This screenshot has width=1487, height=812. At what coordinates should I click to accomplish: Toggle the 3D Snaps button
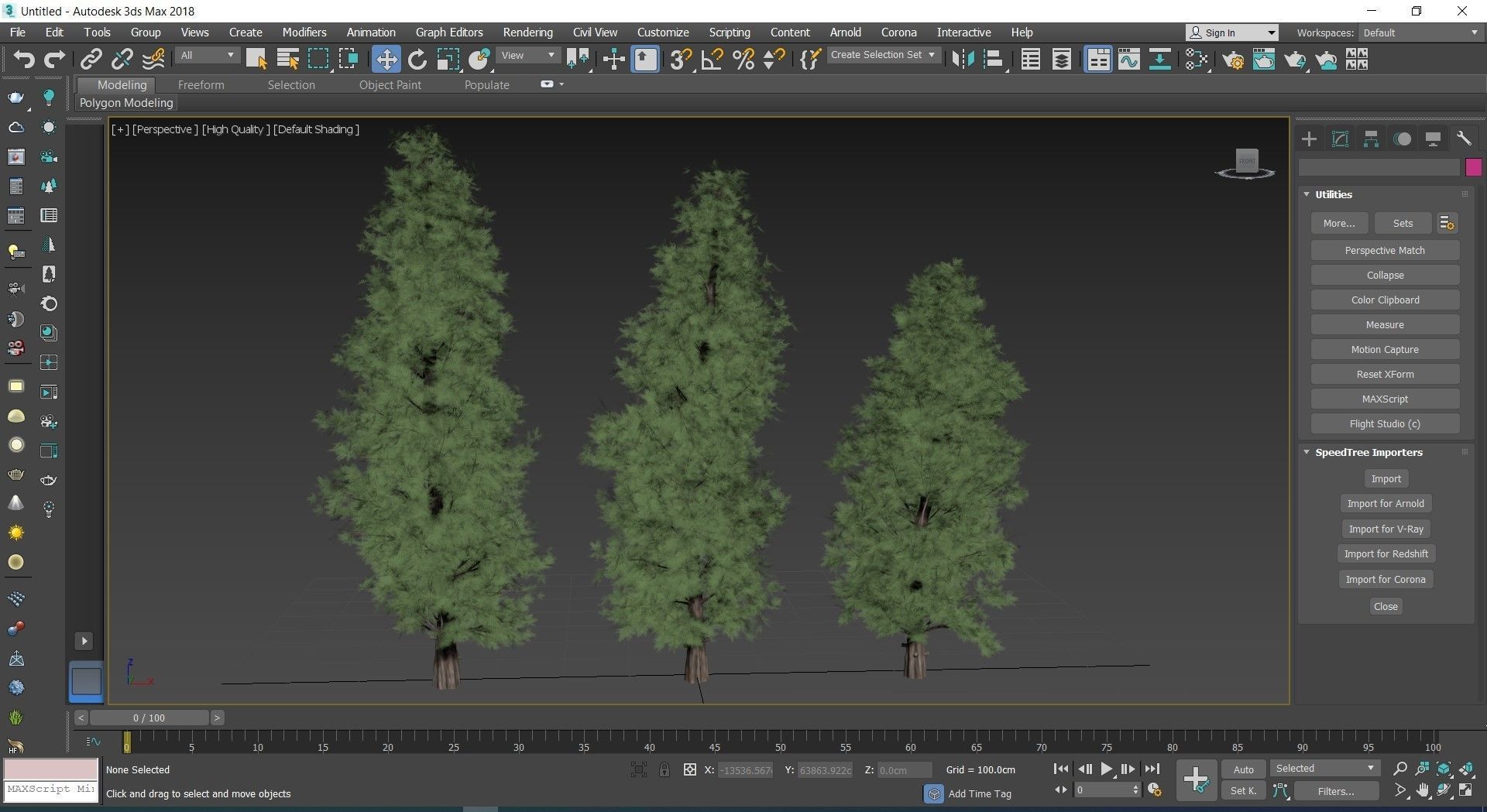pyautogui.click(x=681, y=59)
